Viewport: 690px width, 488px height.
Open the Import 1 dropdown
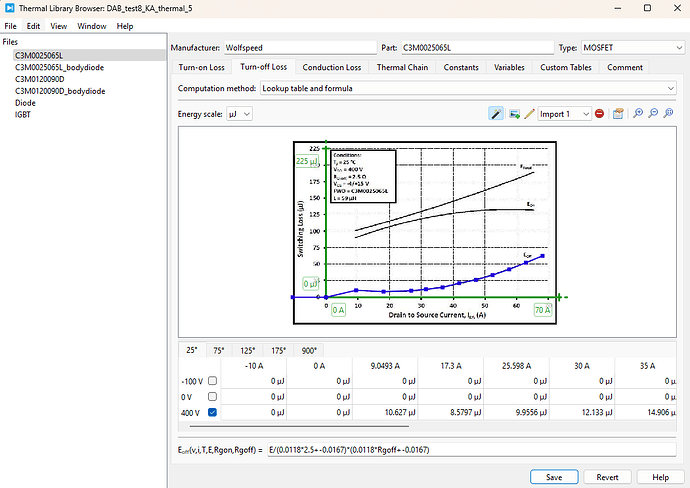click(564, 114)
